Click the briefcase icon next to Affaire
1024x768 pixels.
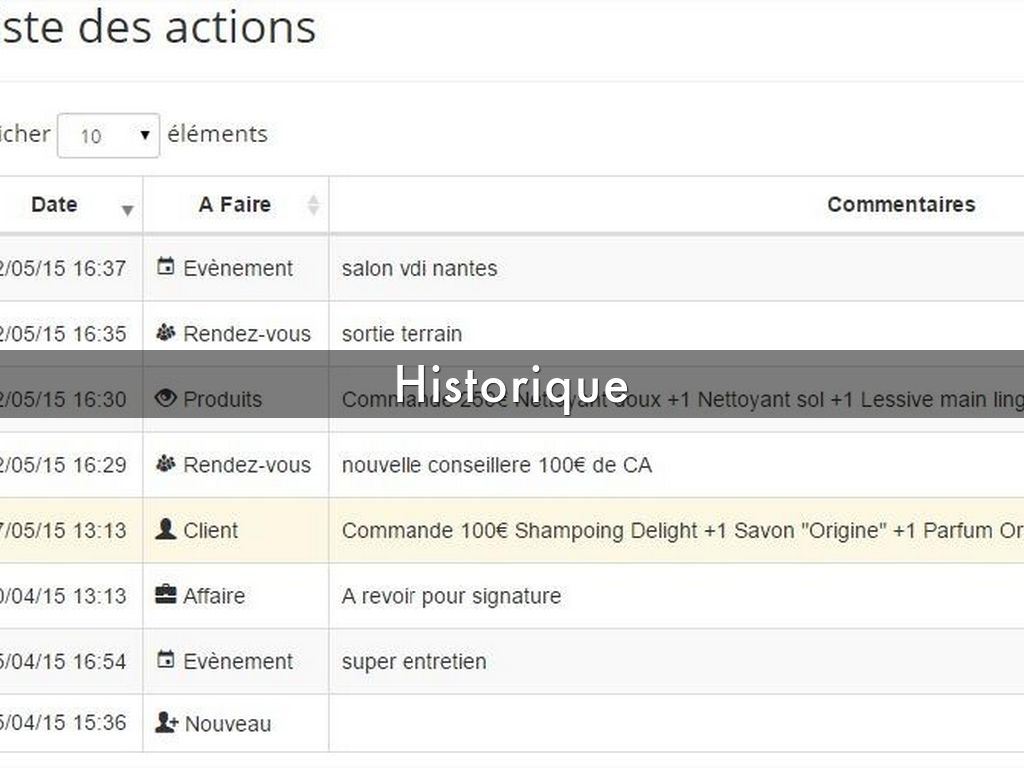166,595
